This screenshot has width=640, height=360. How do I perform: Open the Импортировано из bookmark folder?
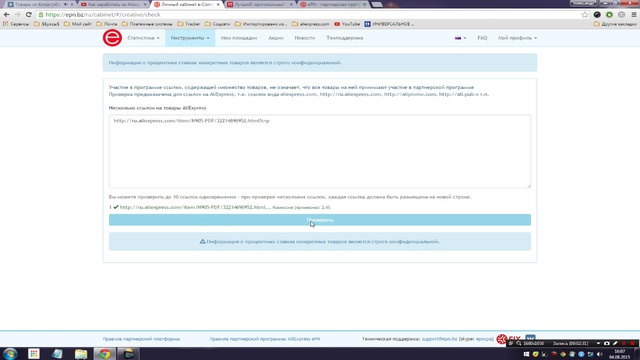click(x=261, y=24)
